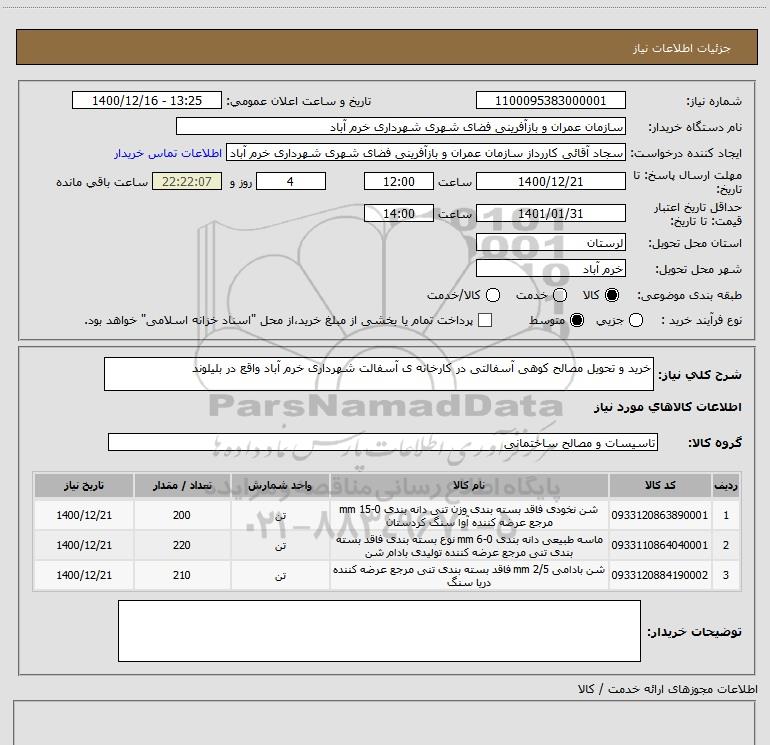Click the unit تن in row 3
The image size is (770, 745).
tap(280, 576)
